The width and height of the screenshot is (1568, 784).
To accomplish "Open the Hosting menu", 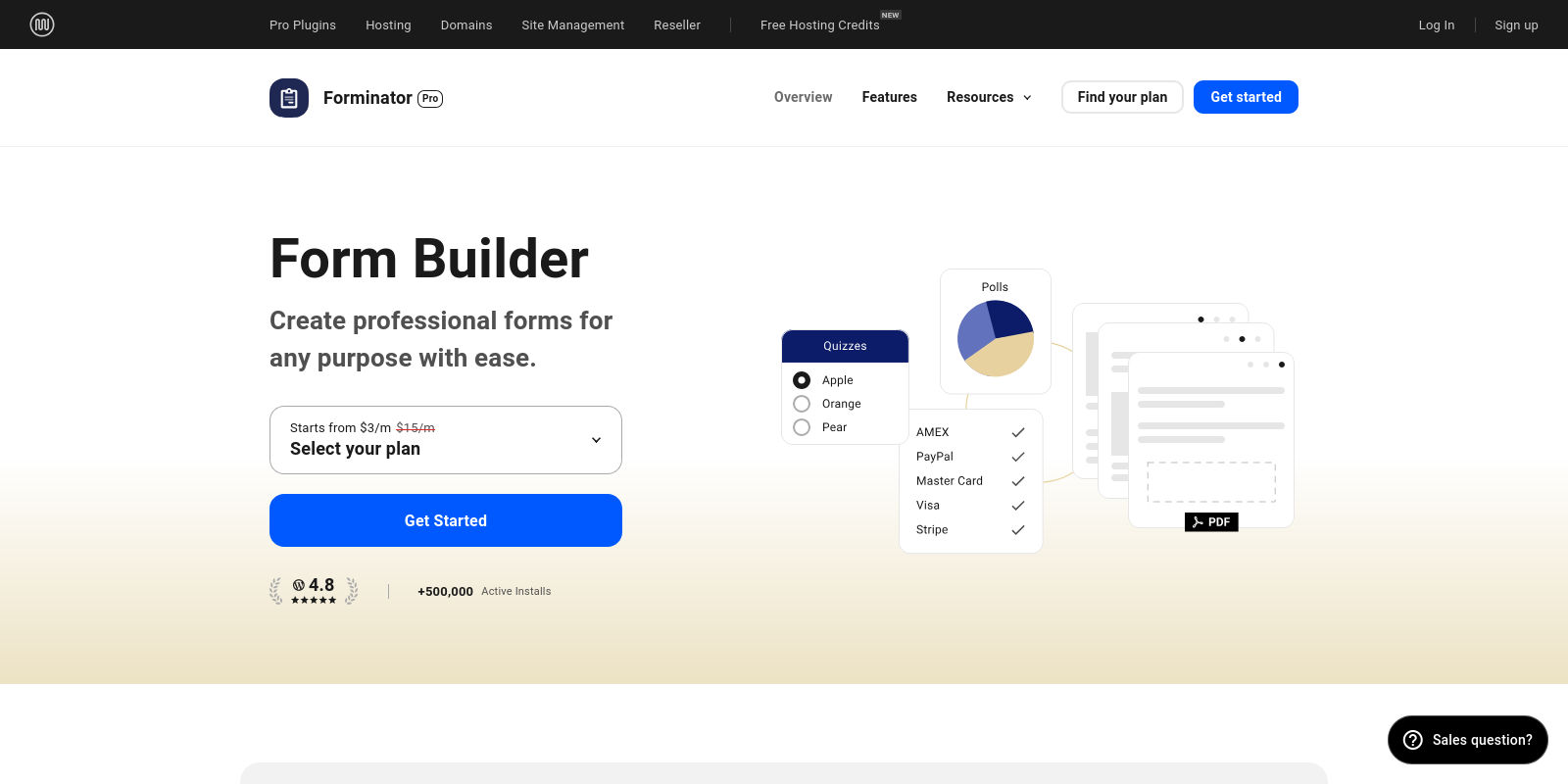I will pos(388,24).
